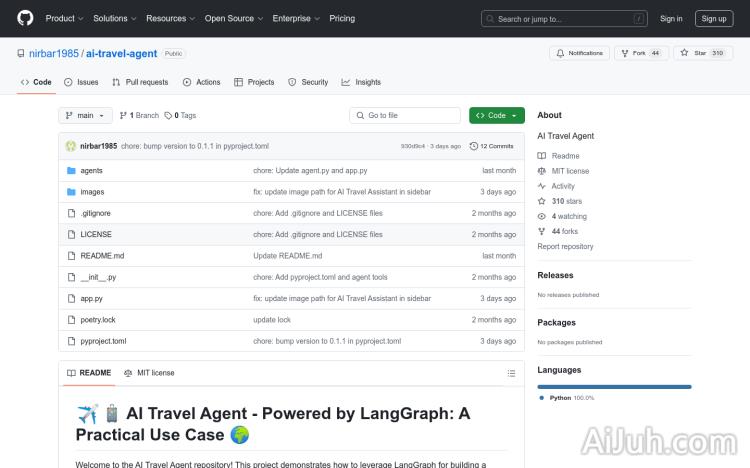Go to the Pricing page

pyautogui.click(x=342, y=18)
